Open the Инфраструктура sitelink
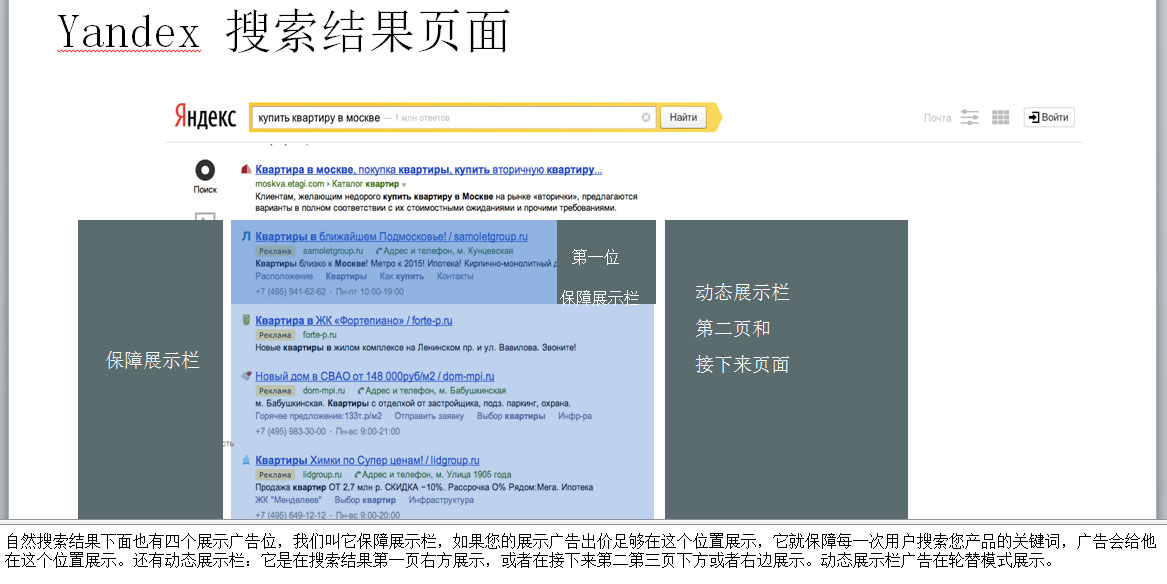Screen dimensions: 1167x584 (441, 500)
